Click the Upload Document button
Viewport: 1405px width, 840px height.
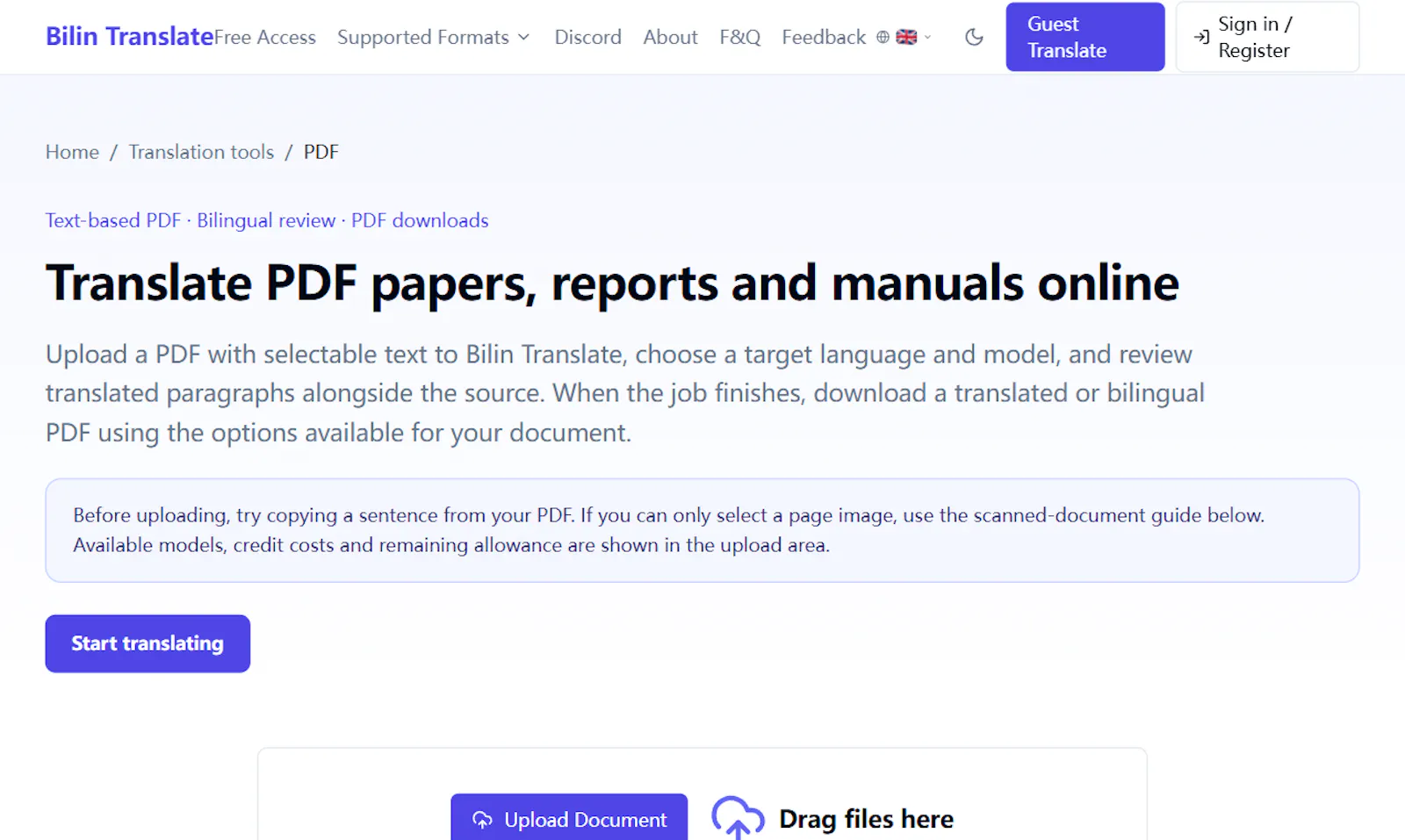pyautogui.click(x=569, y=818)
